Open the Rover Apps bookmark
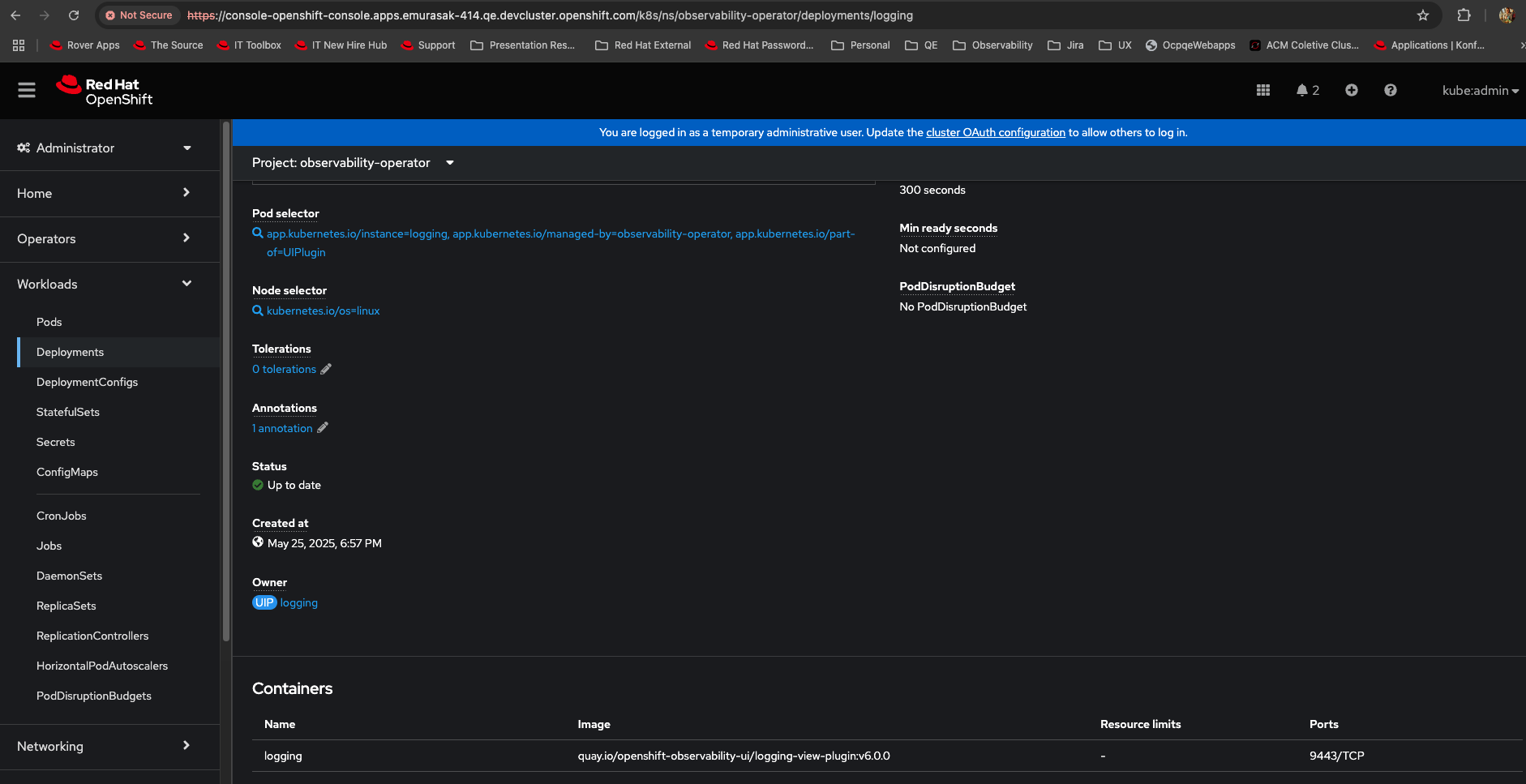The image size is (1526, 784). tap(85, 45)
